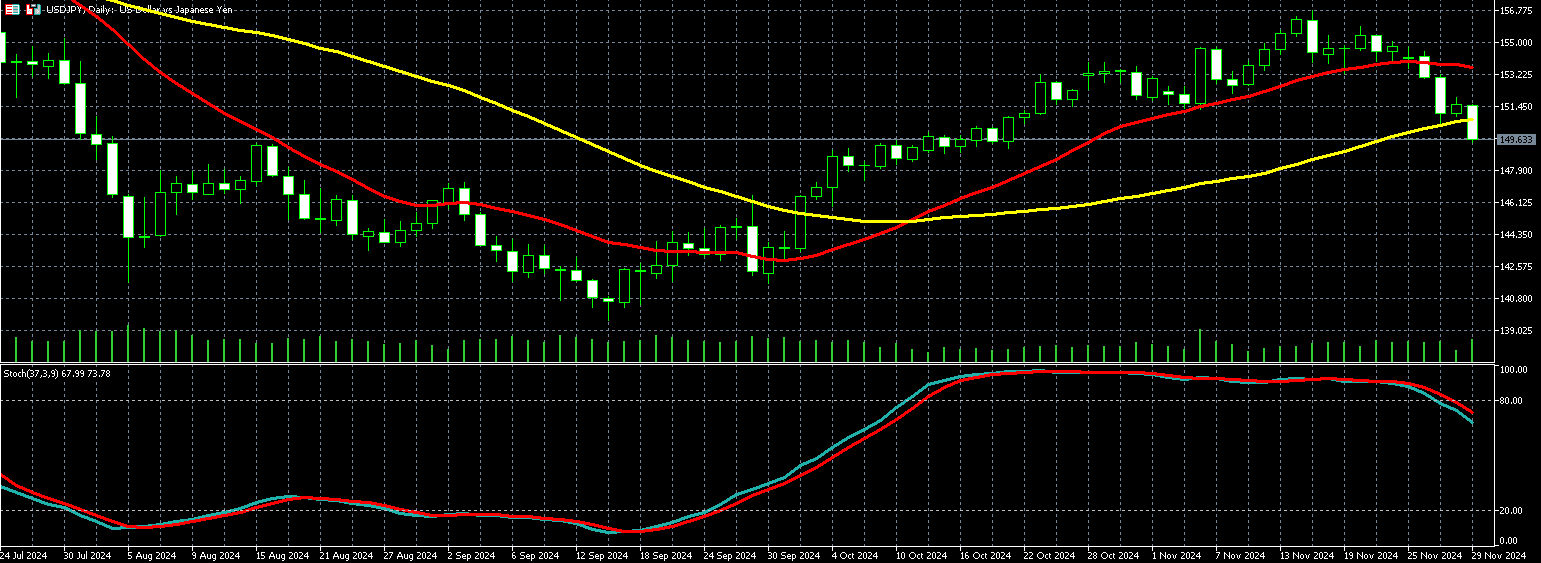Viewport: 1541px width, 563px height.
Task: Click the 155.000 price scale label
Action: (x=1517, y=43)
